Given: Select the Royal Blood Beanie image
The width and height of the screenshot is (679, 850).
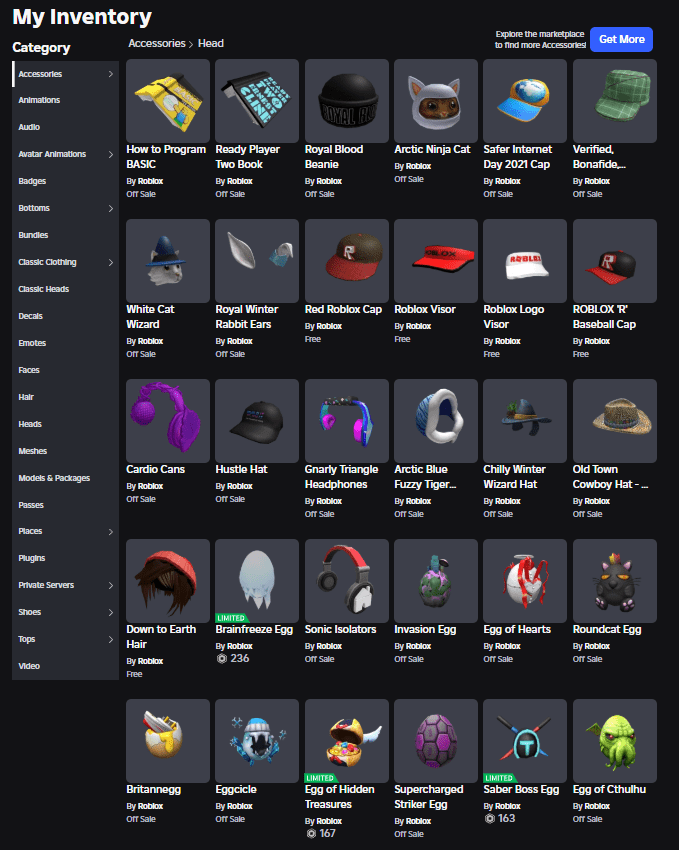Looking at the screenshot, I should coord(347,101).
